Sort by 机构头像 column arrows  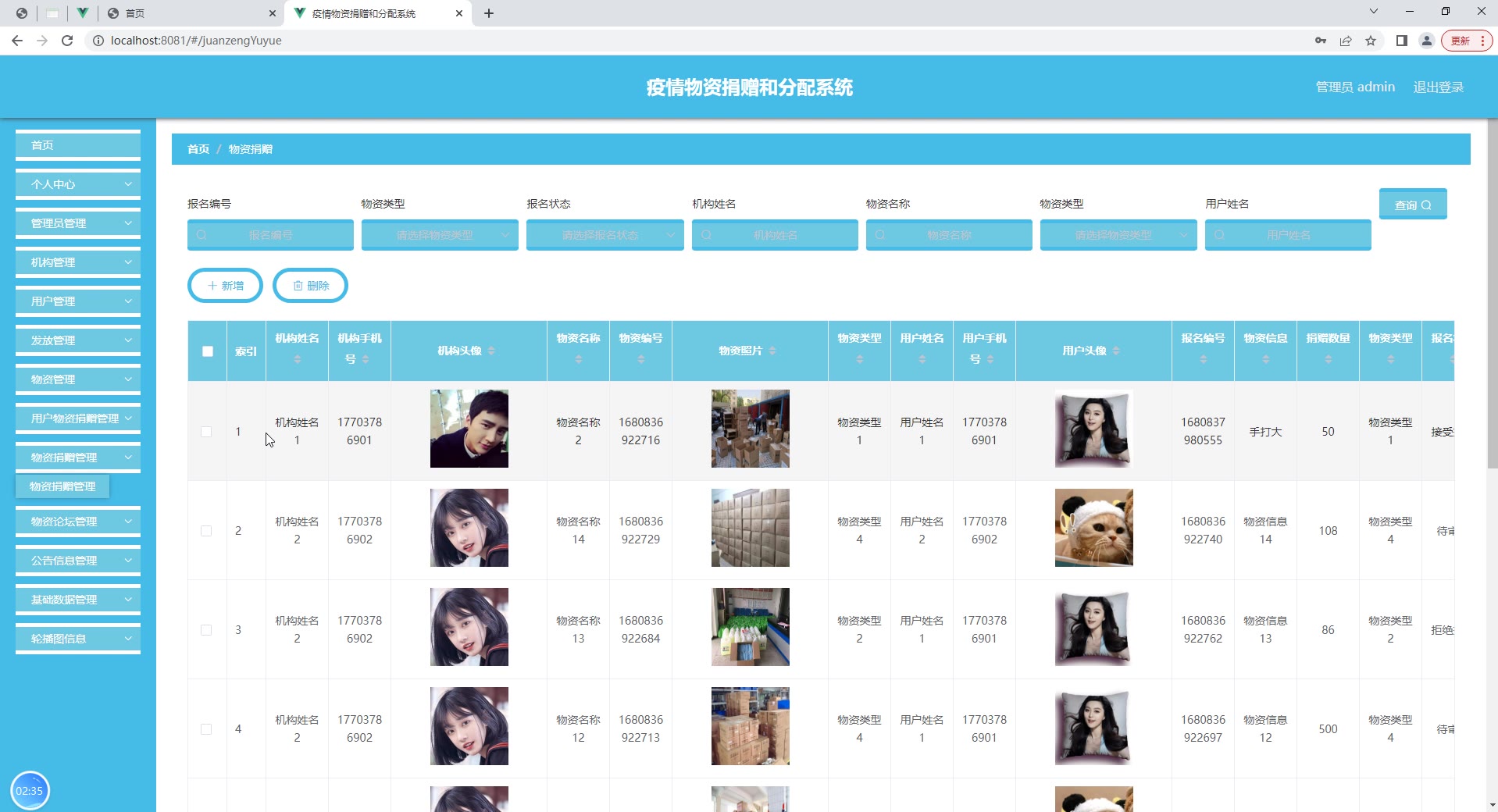point(491,351)
